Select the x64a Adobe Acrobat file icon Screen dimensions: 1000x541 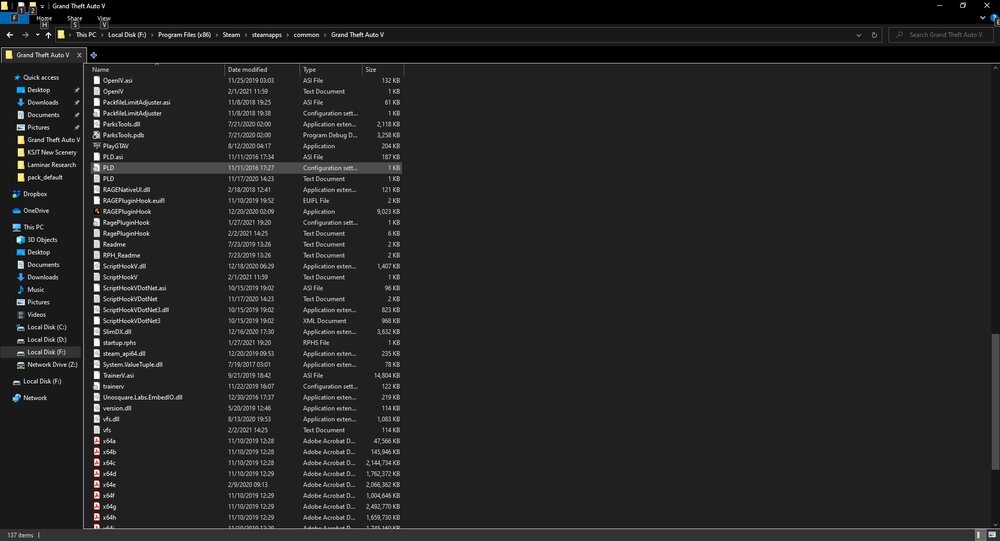[97, 441]
